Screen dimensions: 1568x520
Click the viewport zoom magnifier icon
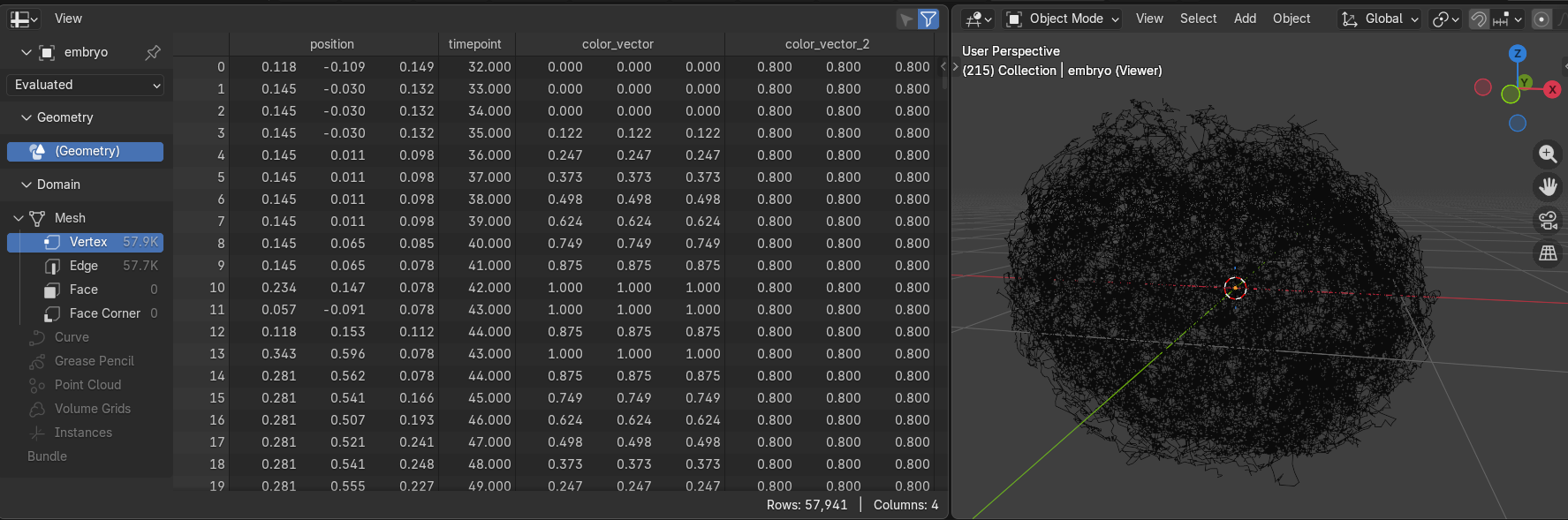click(1548, 154)
